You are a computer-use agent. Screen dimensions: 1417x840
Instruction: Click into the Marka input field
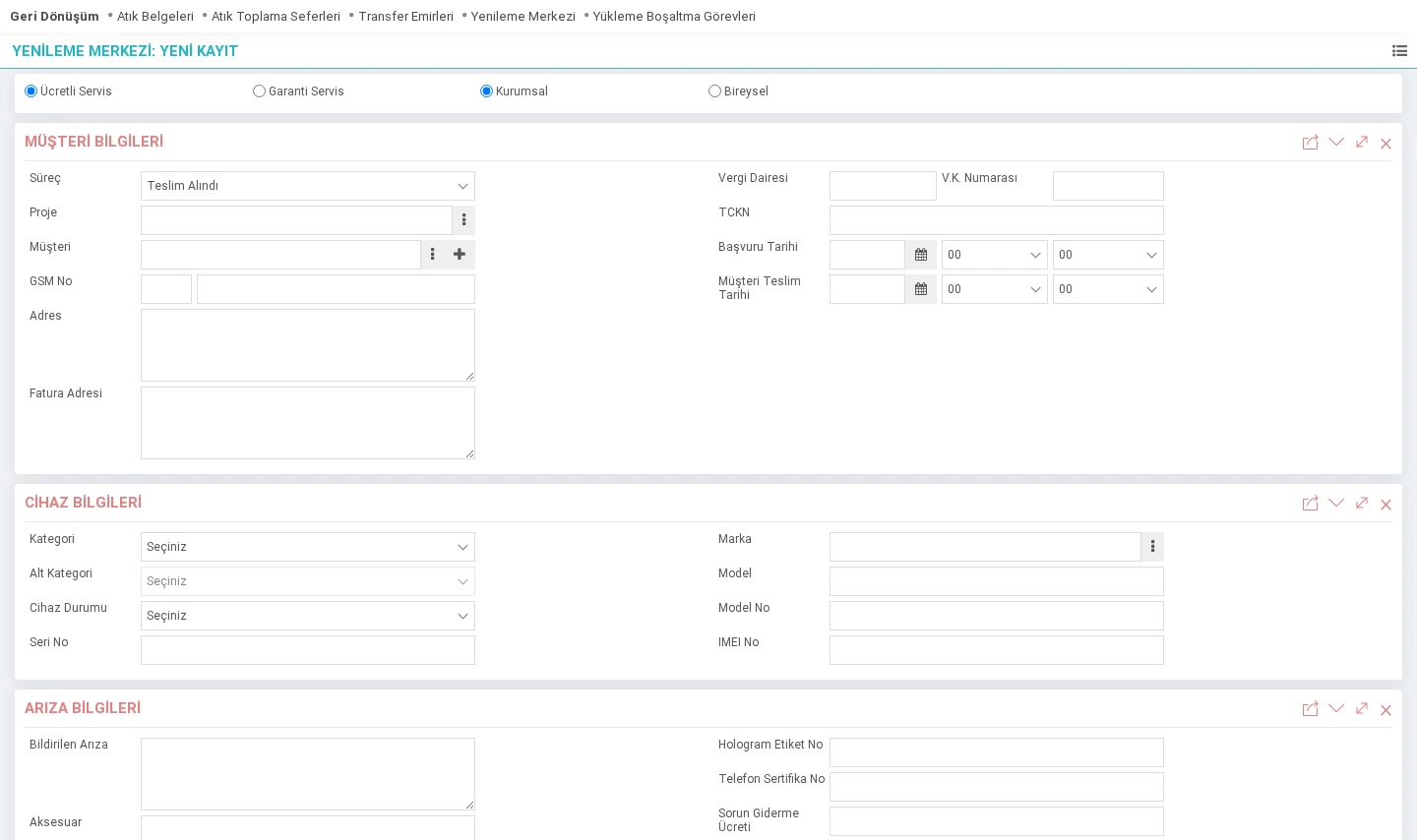pyautogui.click(x=985, y=547)
